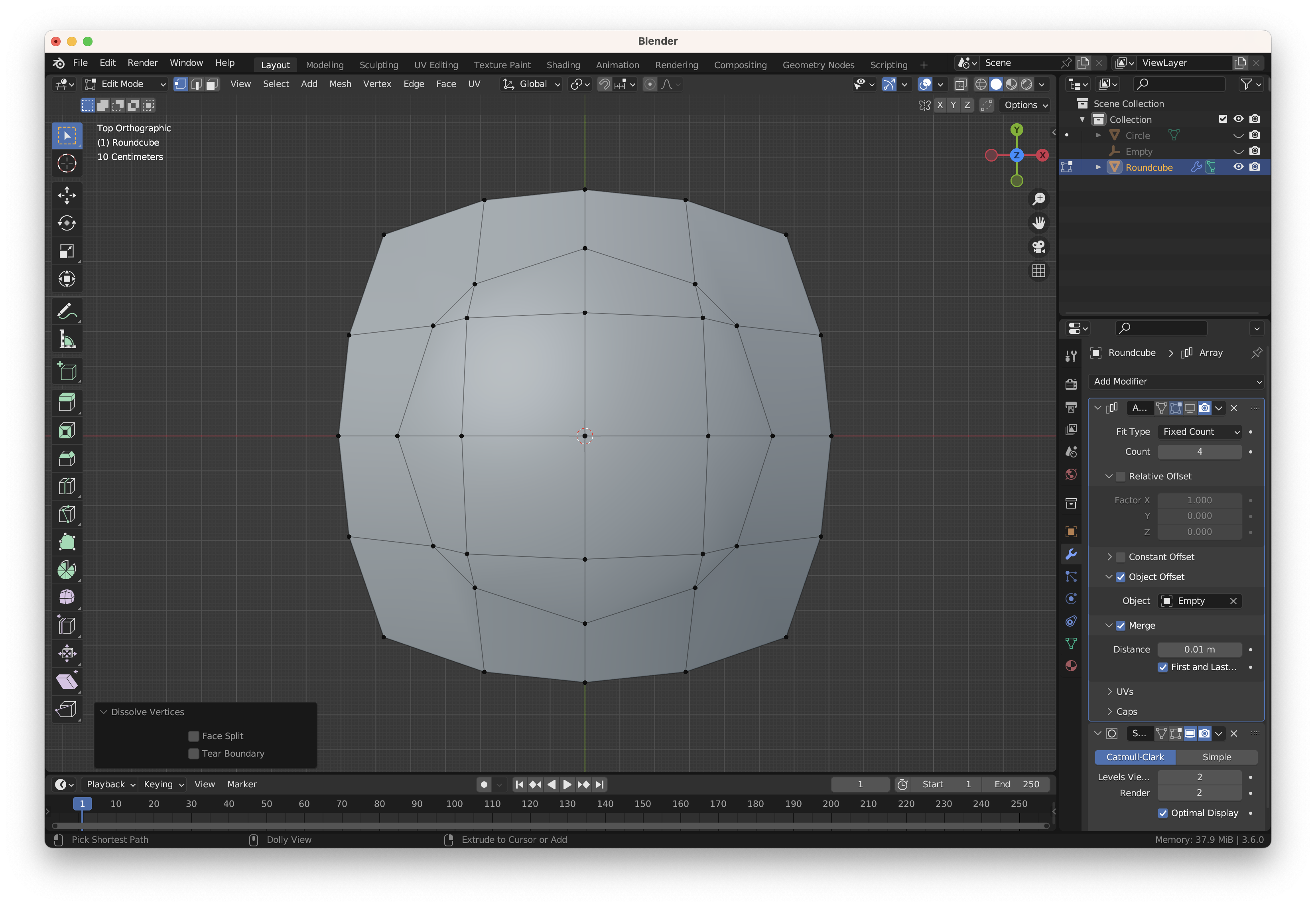The image size is (1316, 907).
Task: Click the Count value field
Action: [x=1200, y=452]
